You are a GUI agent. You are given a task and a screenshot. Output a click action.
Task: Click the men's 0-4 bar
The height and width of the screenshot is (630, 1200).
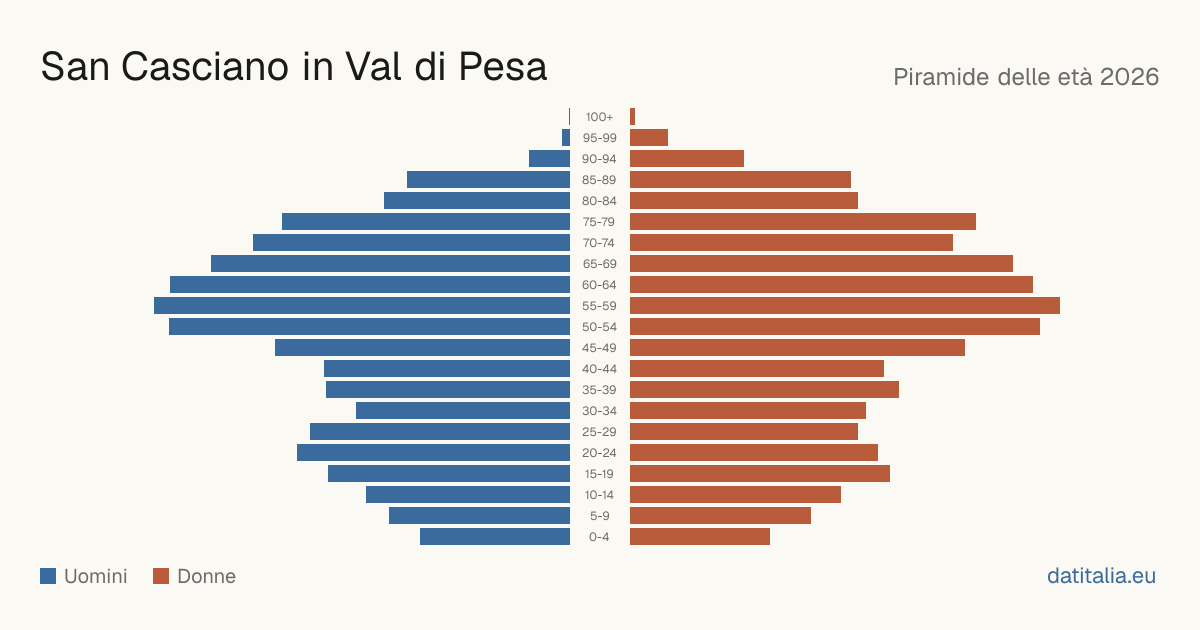(x=495, y=537)
